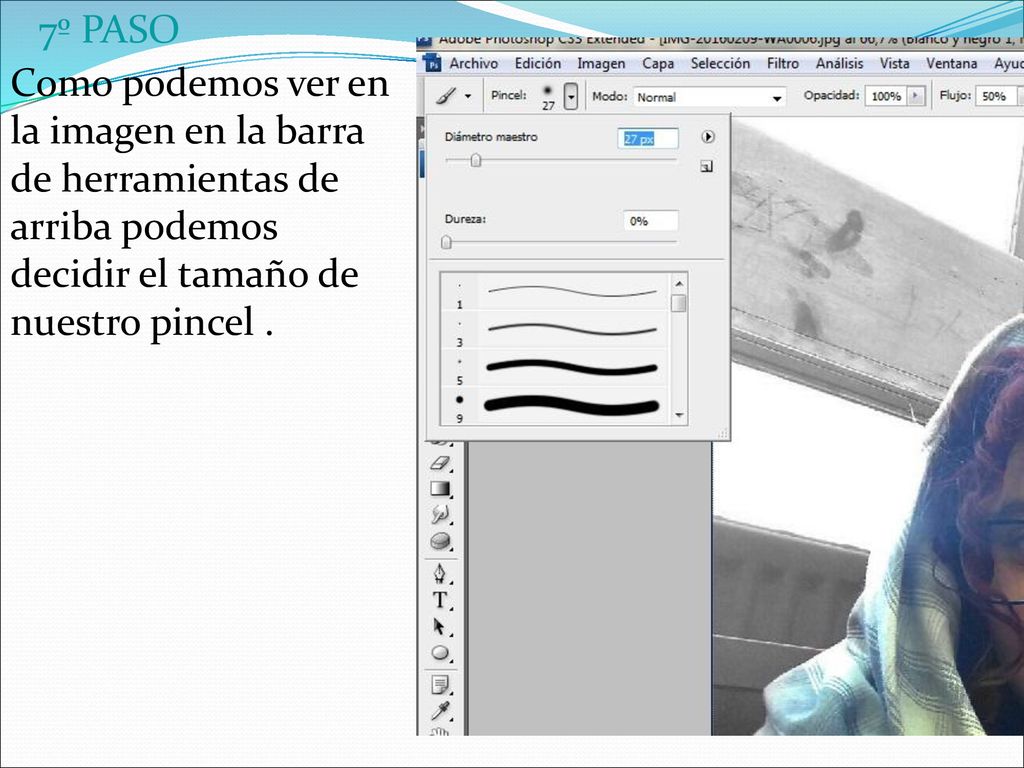Open the Selección menu
Viewport: 1024px width, 768px height.
(720, 63)
